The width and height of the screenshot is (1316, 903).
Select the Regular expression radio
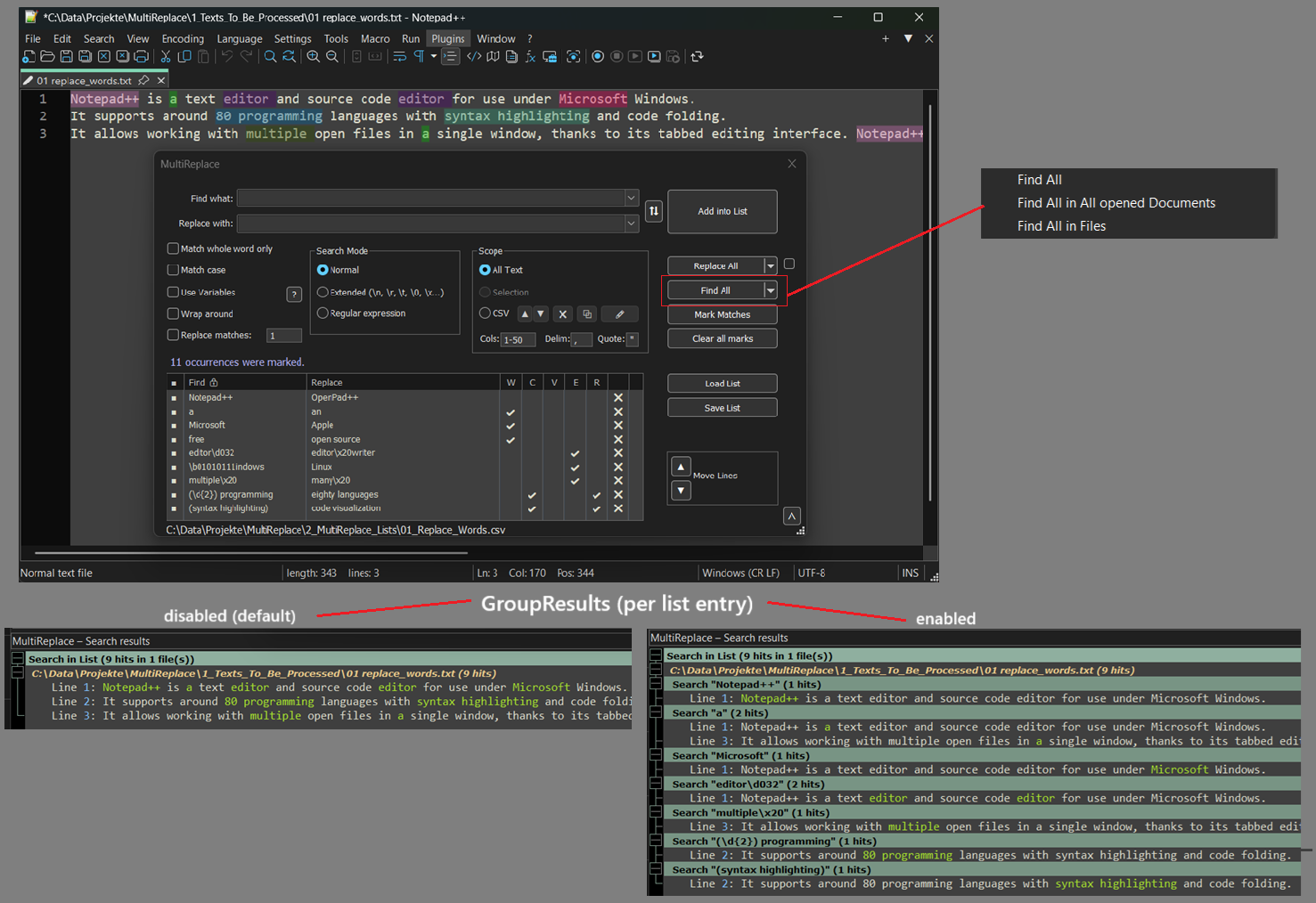coord(323,313)
